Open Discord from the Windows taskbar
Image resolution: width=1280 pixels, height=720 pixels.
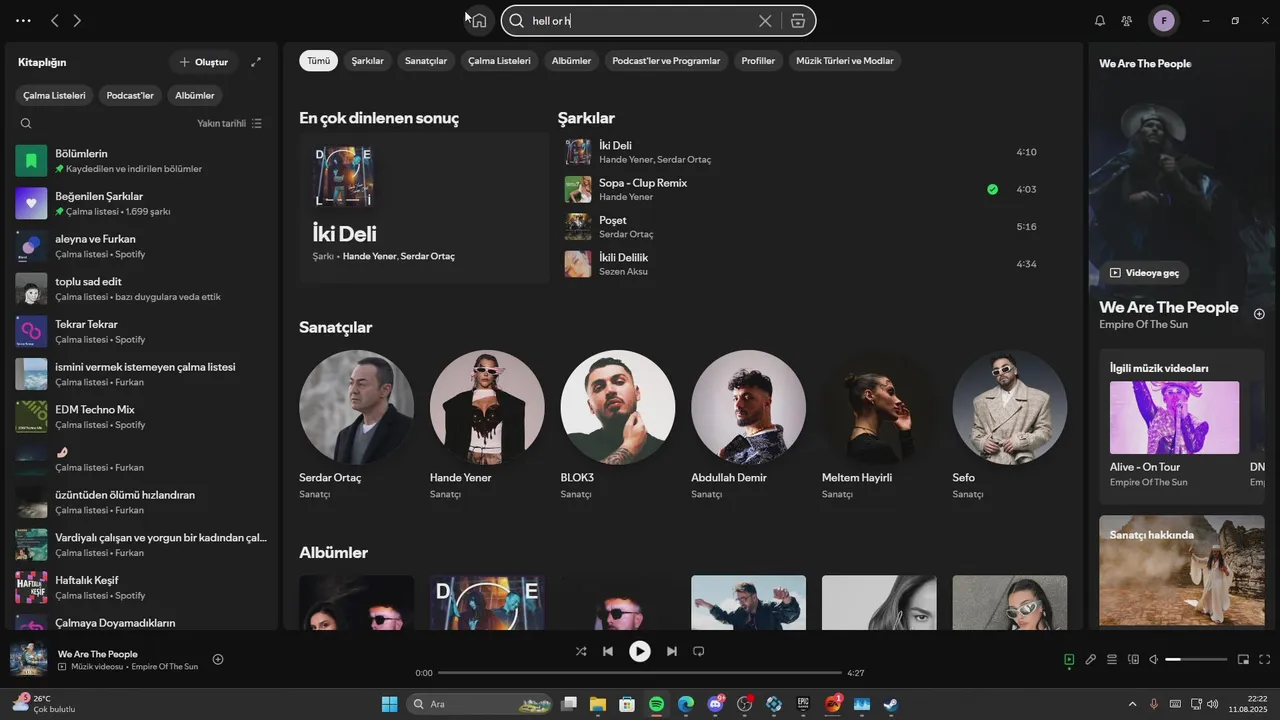point(716,704)
